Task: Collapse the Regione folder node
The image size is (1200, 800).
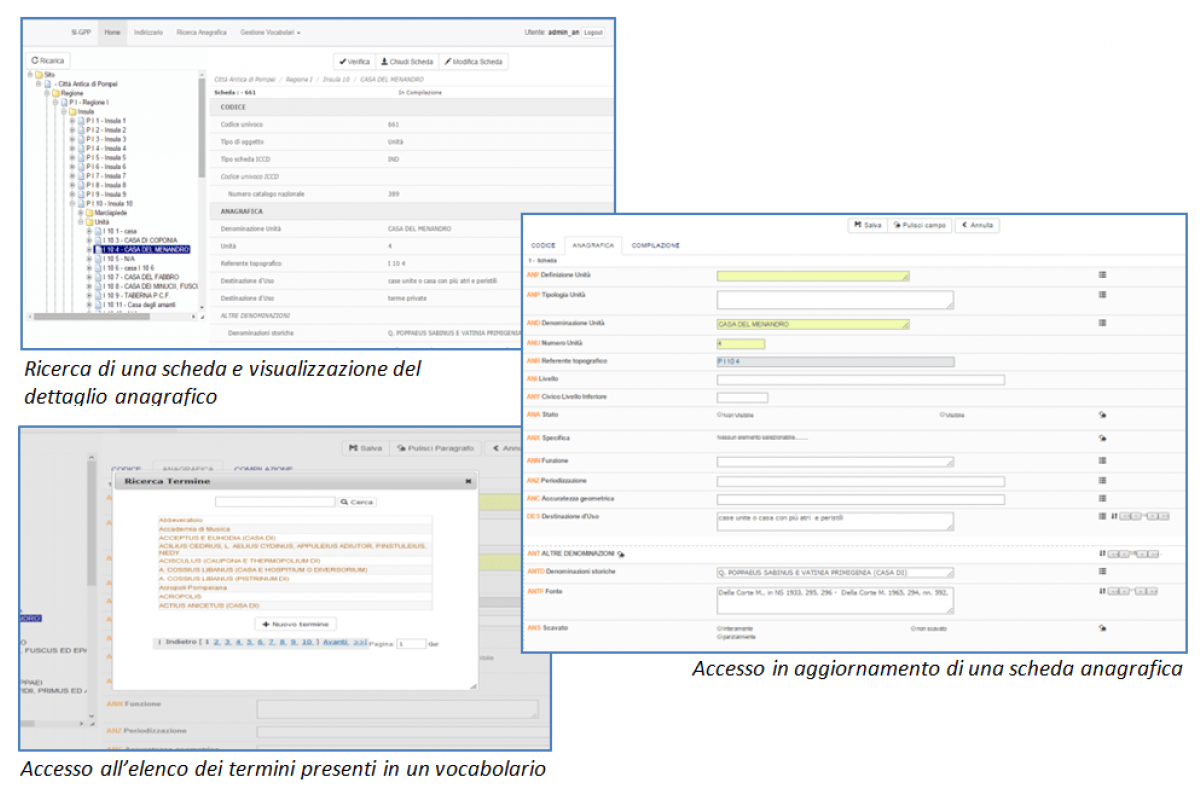Action: coord(47,93)
